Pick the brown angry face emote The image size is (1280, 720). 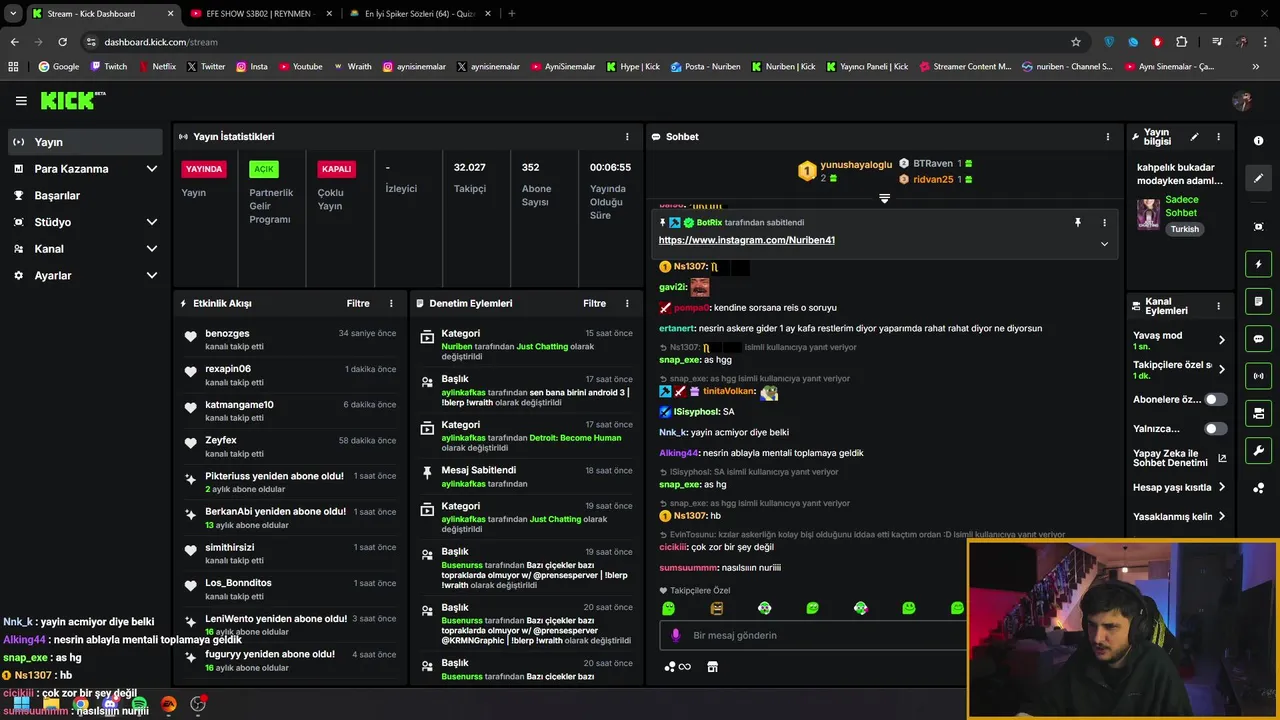coord(717,608)
